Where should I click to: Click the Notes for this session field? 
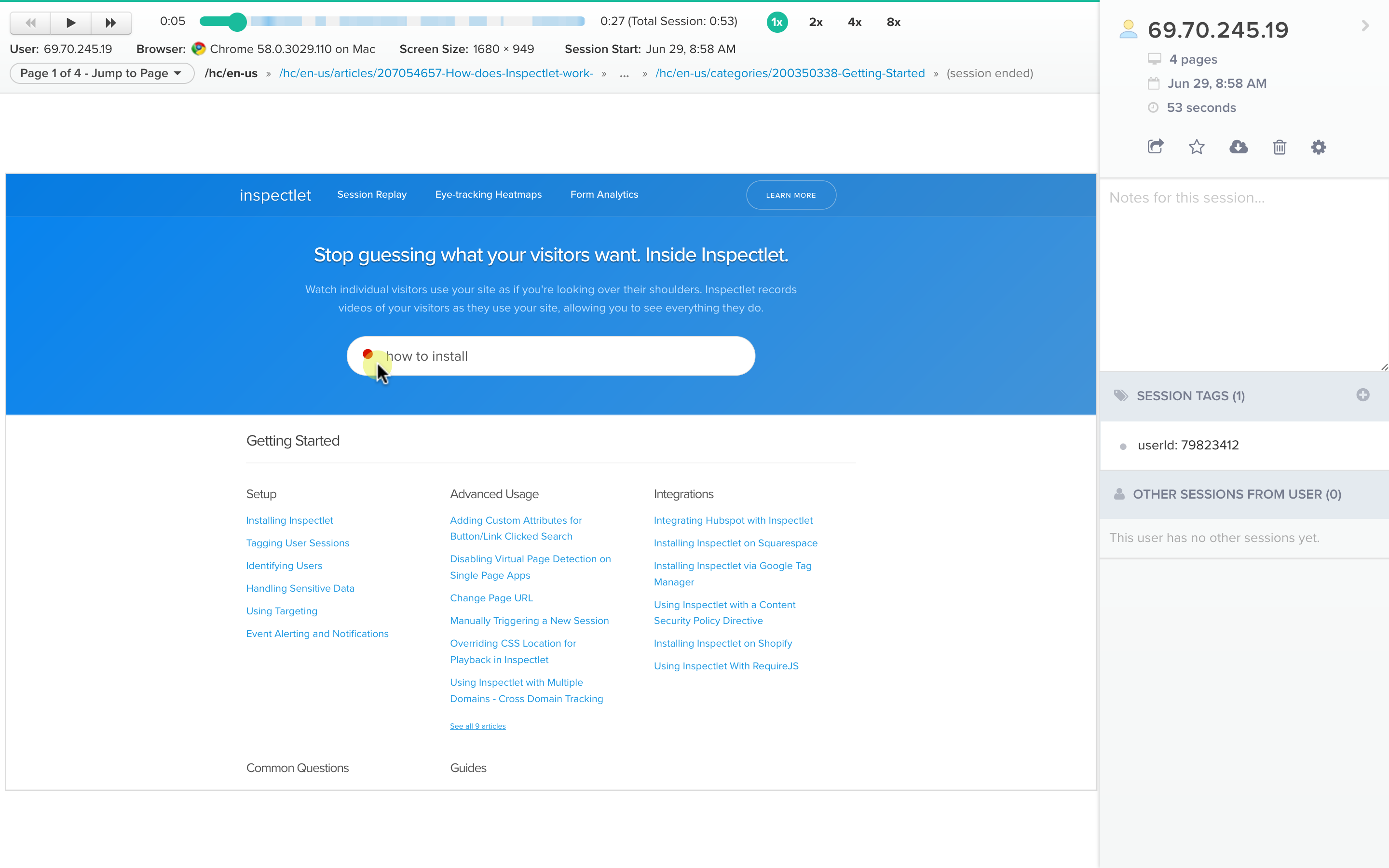click(x=1244, y=275)
